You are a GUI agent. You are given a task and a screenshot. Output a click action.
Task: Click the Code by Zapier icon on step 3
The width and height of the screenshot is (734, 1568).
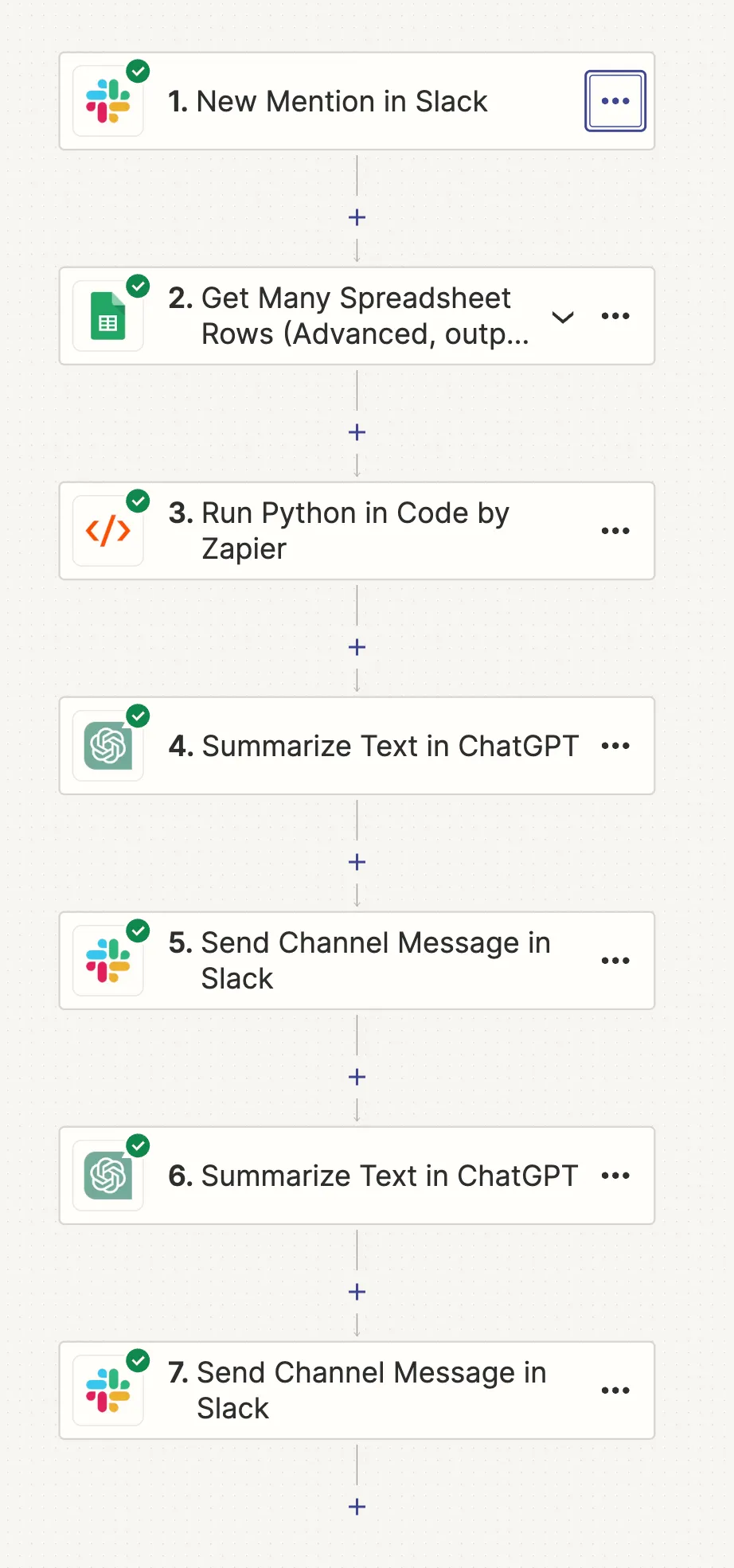108,531
